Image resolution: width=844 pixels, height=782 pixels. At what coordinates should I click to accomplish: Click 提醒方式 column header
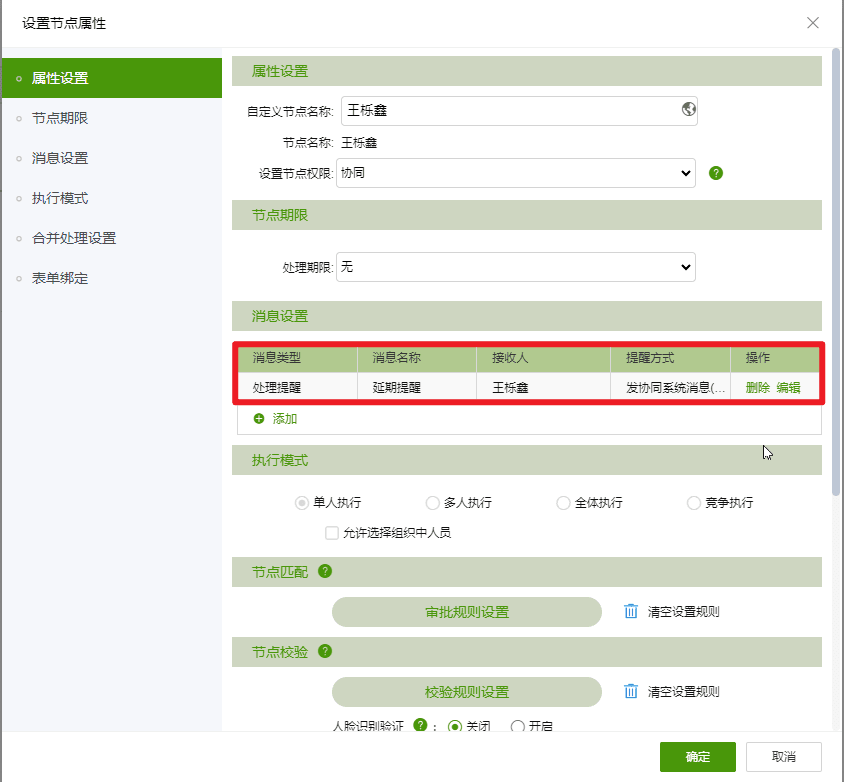point(671,358)
